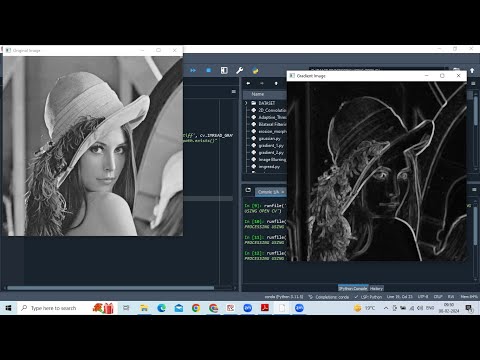Open File Explorer from taskbar
The height and width of the screenshot is (360, 480).
point(144,308)
